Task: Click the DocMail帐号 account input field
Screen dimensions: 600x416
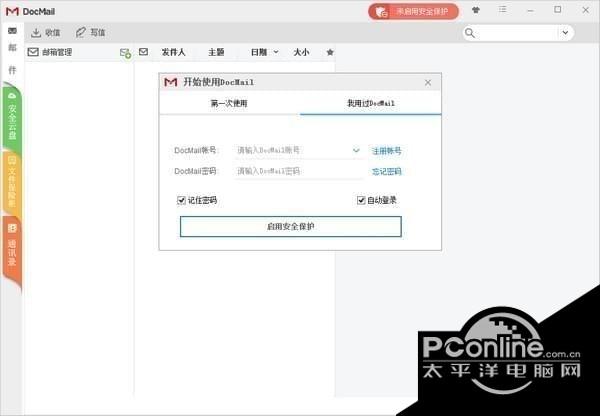Action: coord(292,150)
